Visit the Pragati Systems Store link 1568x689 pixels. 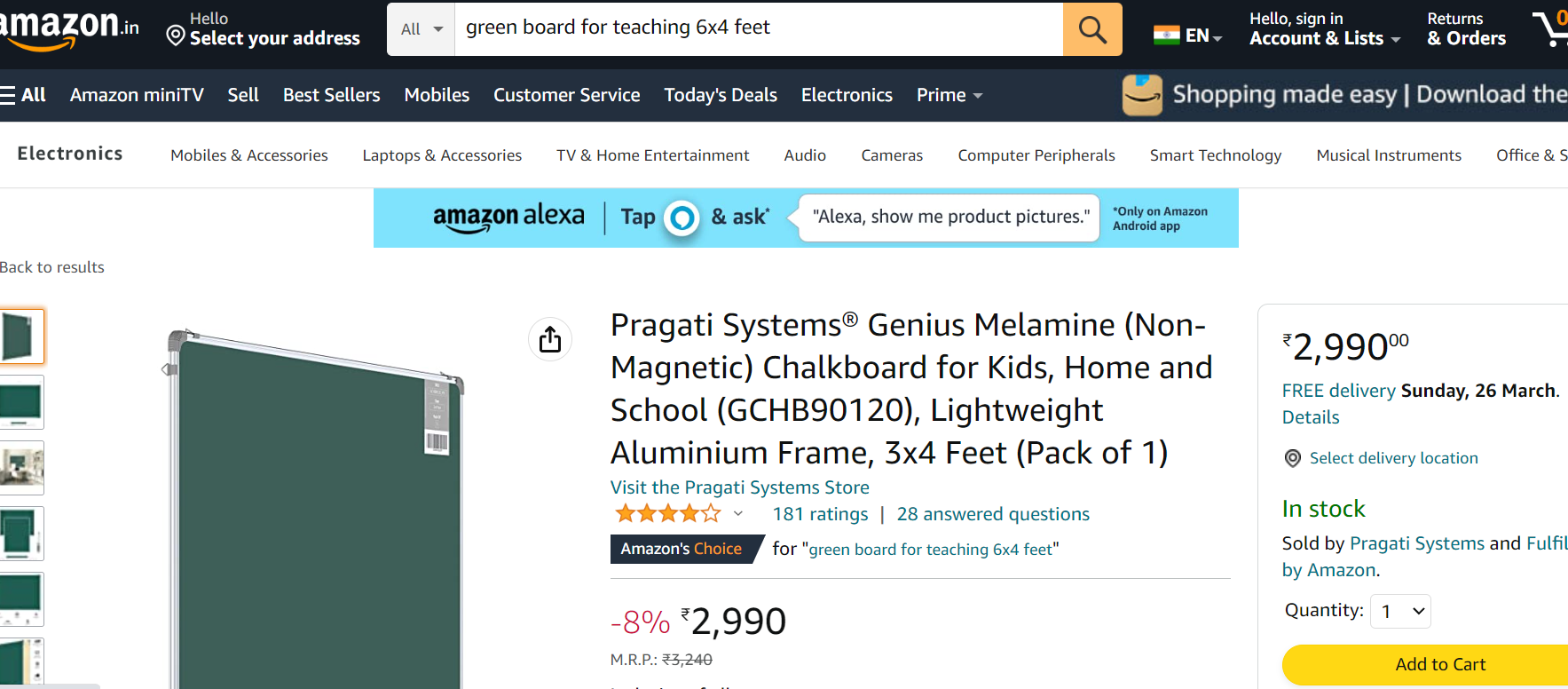739,487
